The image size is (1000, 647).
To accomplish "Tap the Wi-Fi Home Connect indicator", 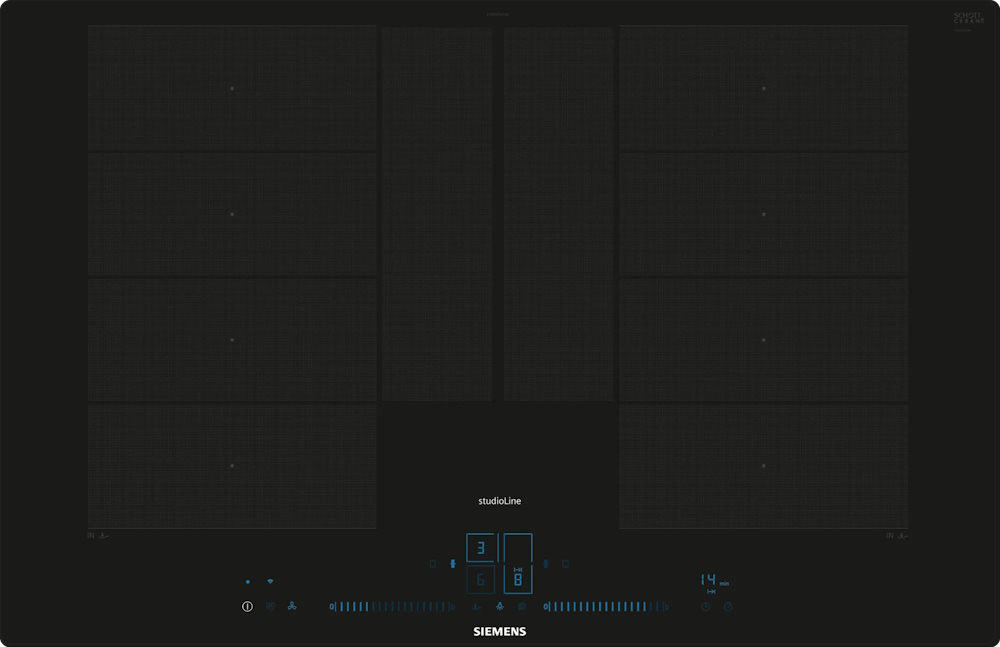I will coord(270,581).
